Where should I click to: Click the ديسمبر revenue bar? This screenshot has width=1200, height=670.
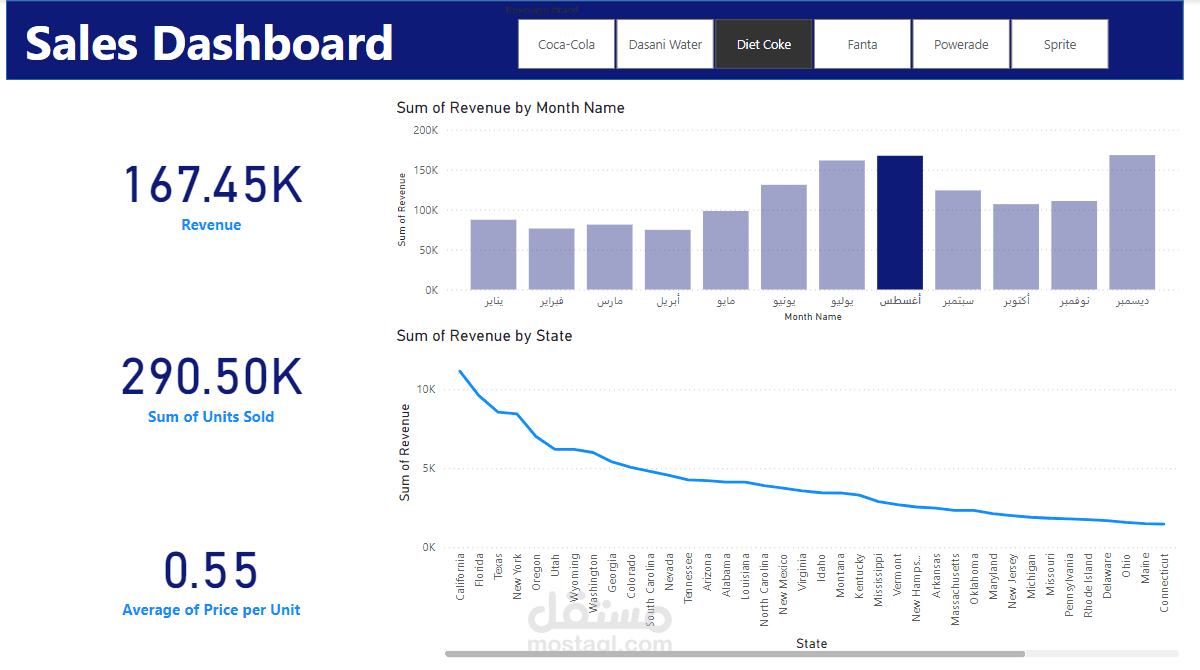point(1132,222)
